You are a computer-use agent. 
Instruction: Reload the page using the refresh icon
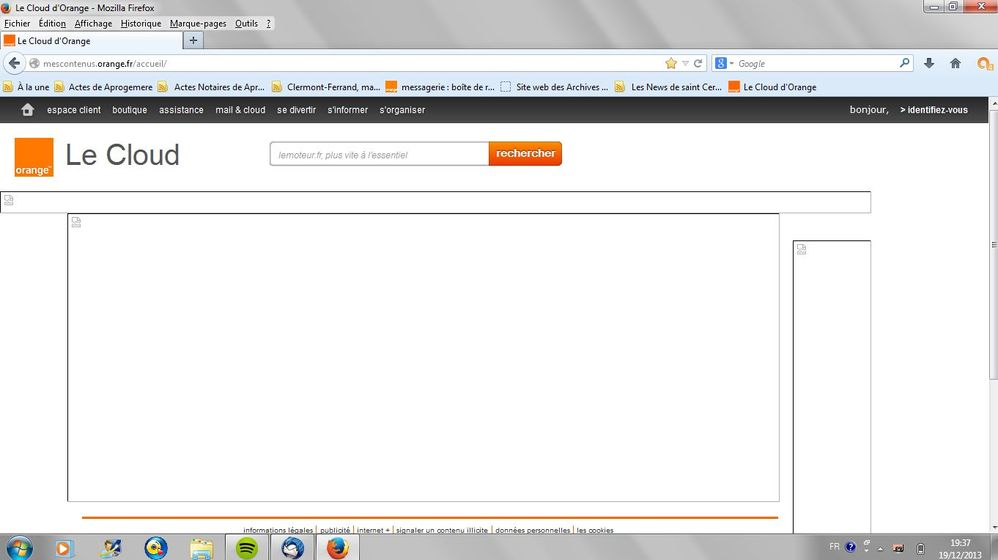point(698,63)
